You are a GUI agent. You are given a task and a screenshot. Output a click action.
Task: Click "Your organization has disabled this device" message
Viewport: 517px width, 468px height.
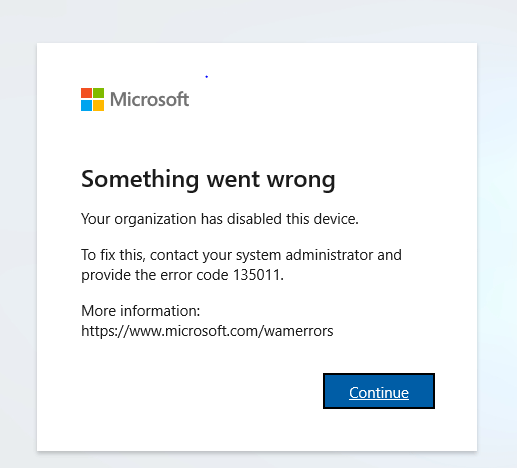pos(220,219)
